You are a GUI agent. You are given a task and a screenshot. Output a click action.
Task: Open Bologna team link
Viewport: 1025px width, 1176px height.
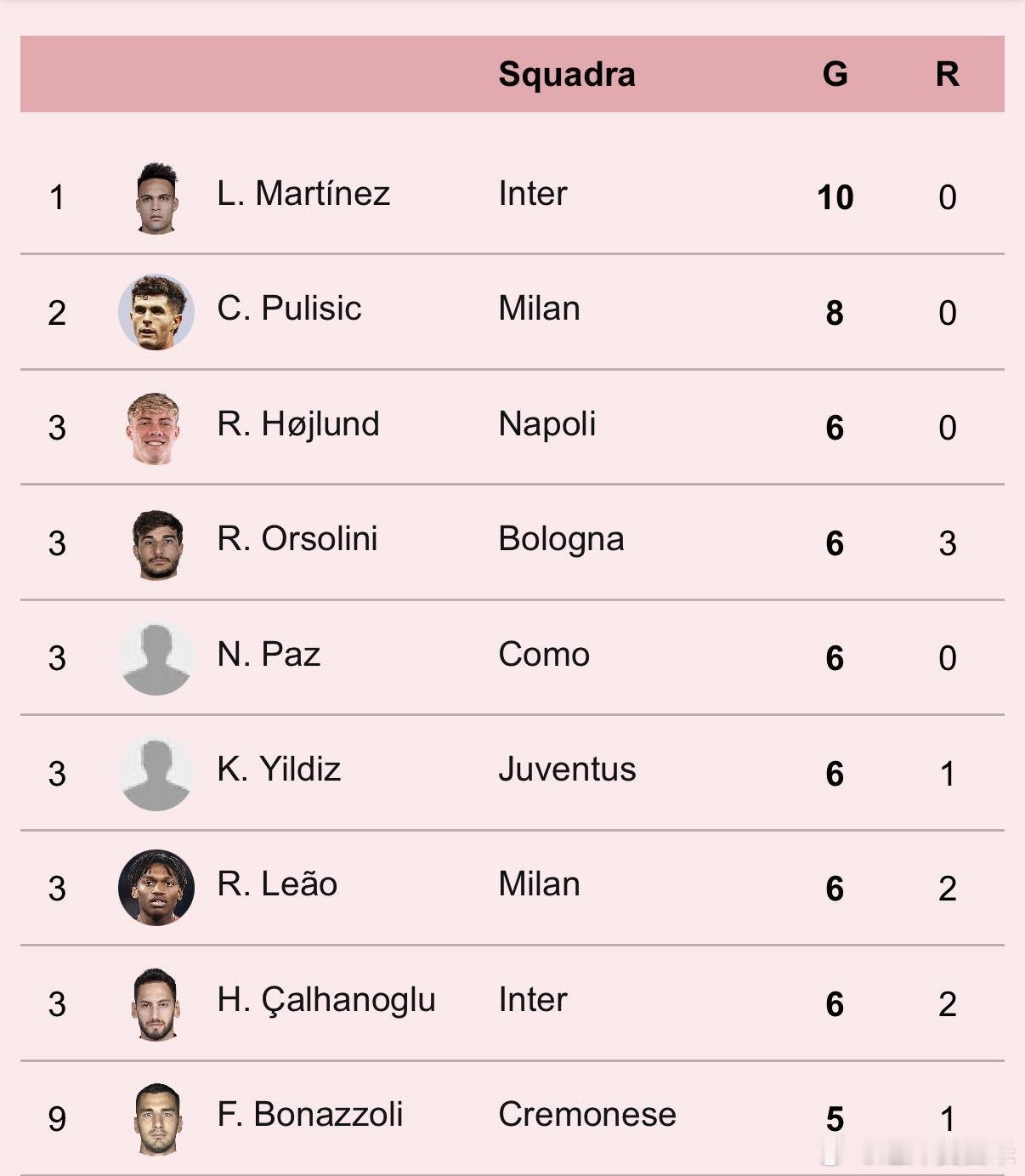[561, 539]
